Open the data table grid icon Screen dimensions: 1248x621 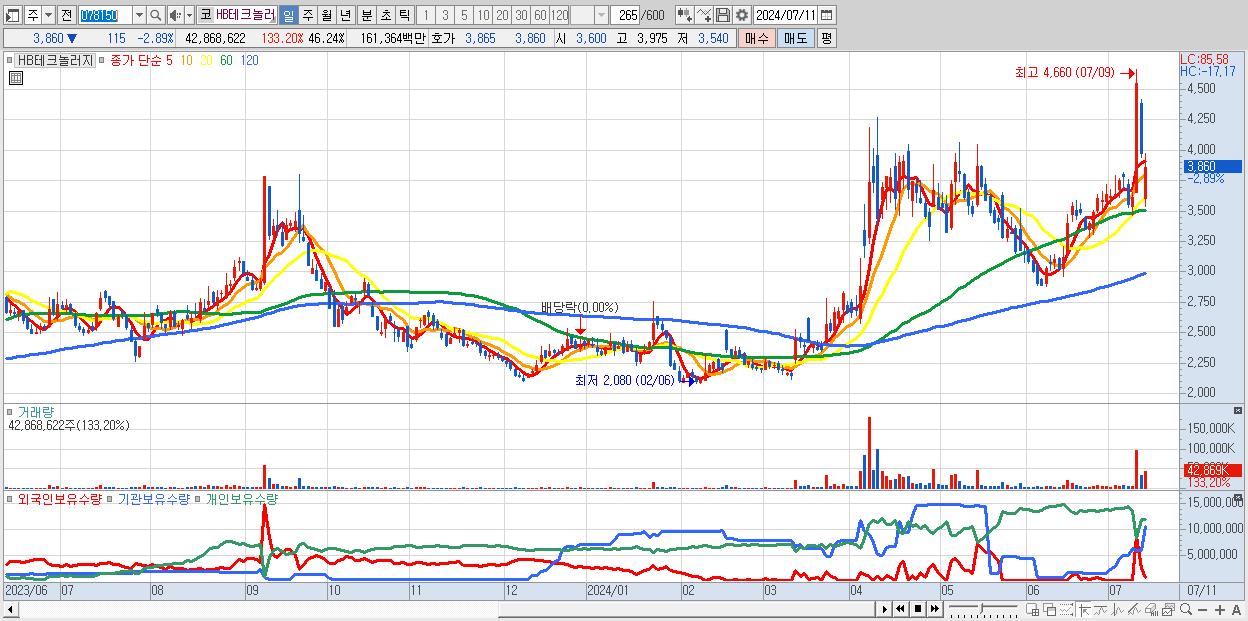coord(16,79)
